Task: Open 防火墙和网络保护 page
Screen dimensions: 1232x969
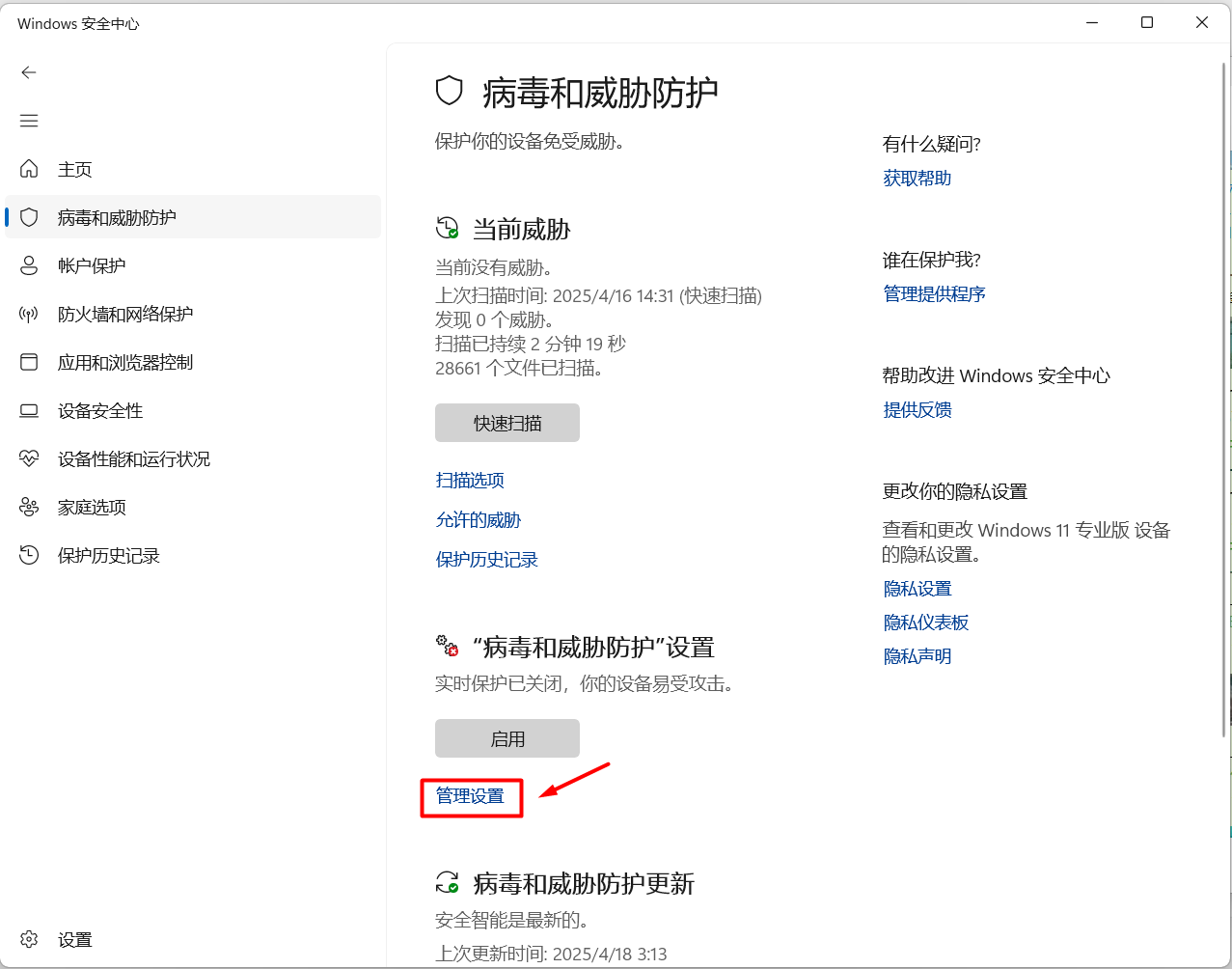Action: (x=193, y=314)
